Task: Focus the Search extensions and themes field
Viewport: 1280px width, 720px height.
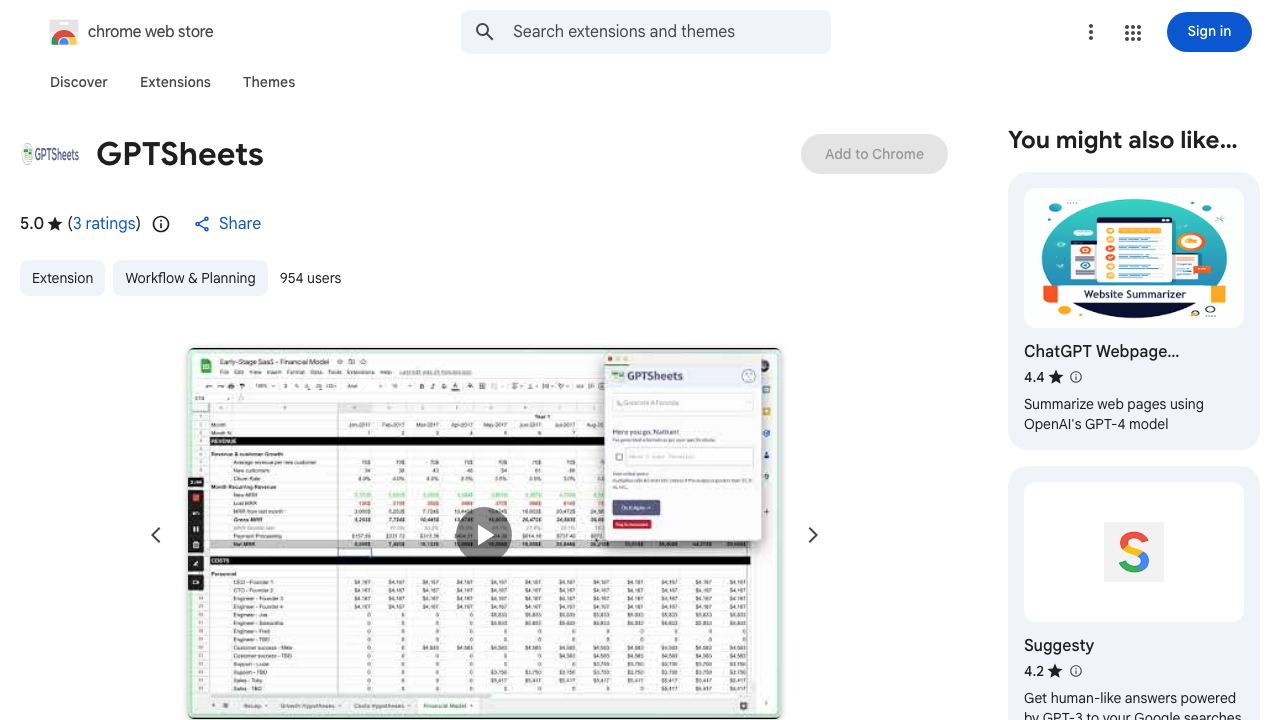Action: (646, 32)
